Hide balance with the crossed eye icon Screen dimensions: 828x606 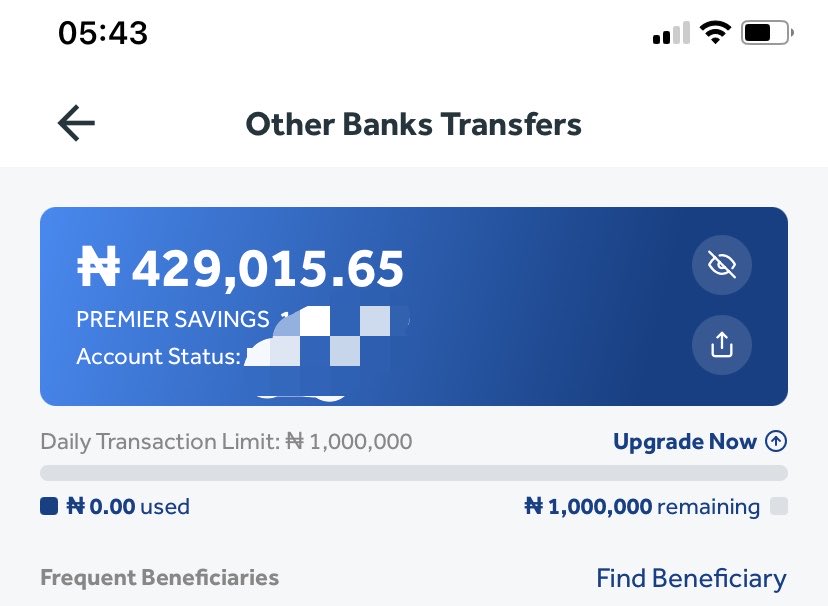pos(721,264)
